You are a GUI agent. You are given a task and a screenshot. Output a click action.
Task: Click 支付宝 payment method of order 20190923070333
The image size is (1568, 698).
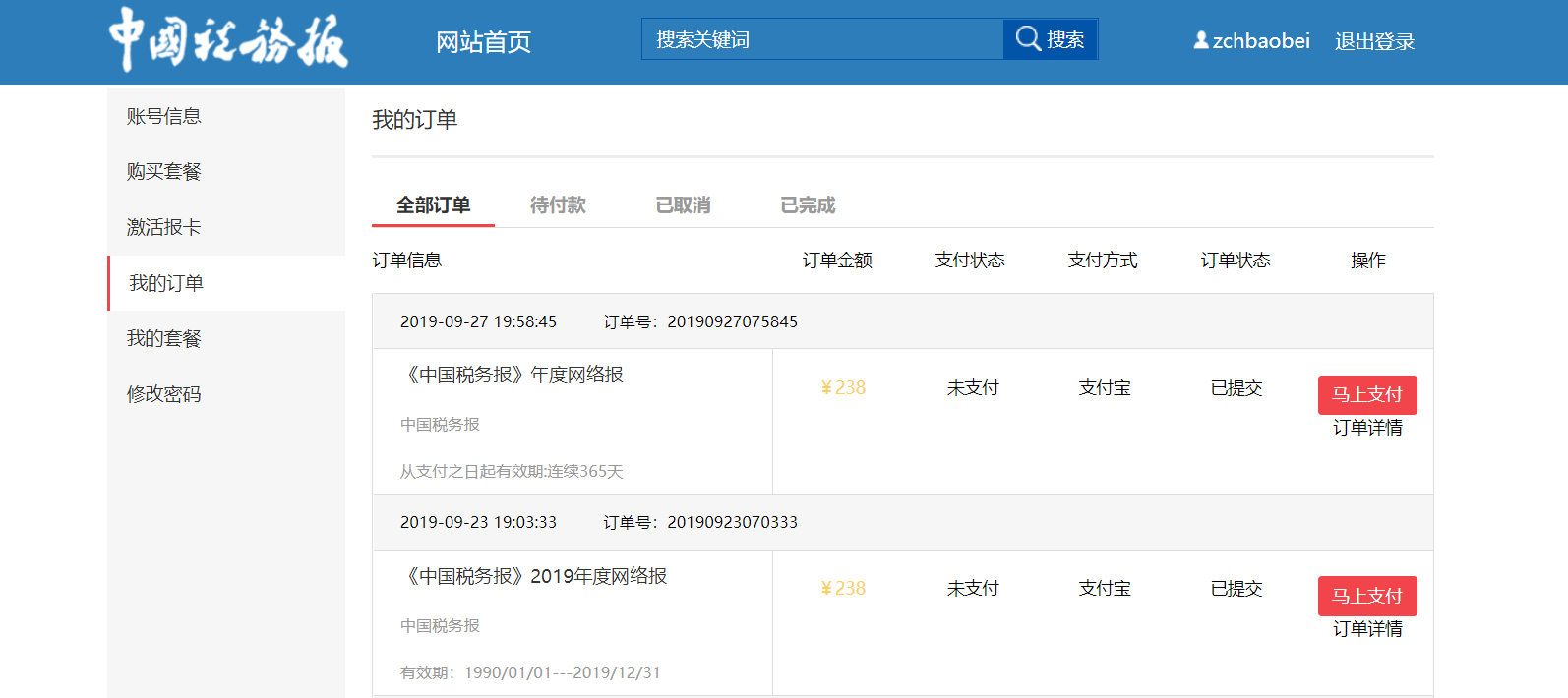click(1105, 588)
